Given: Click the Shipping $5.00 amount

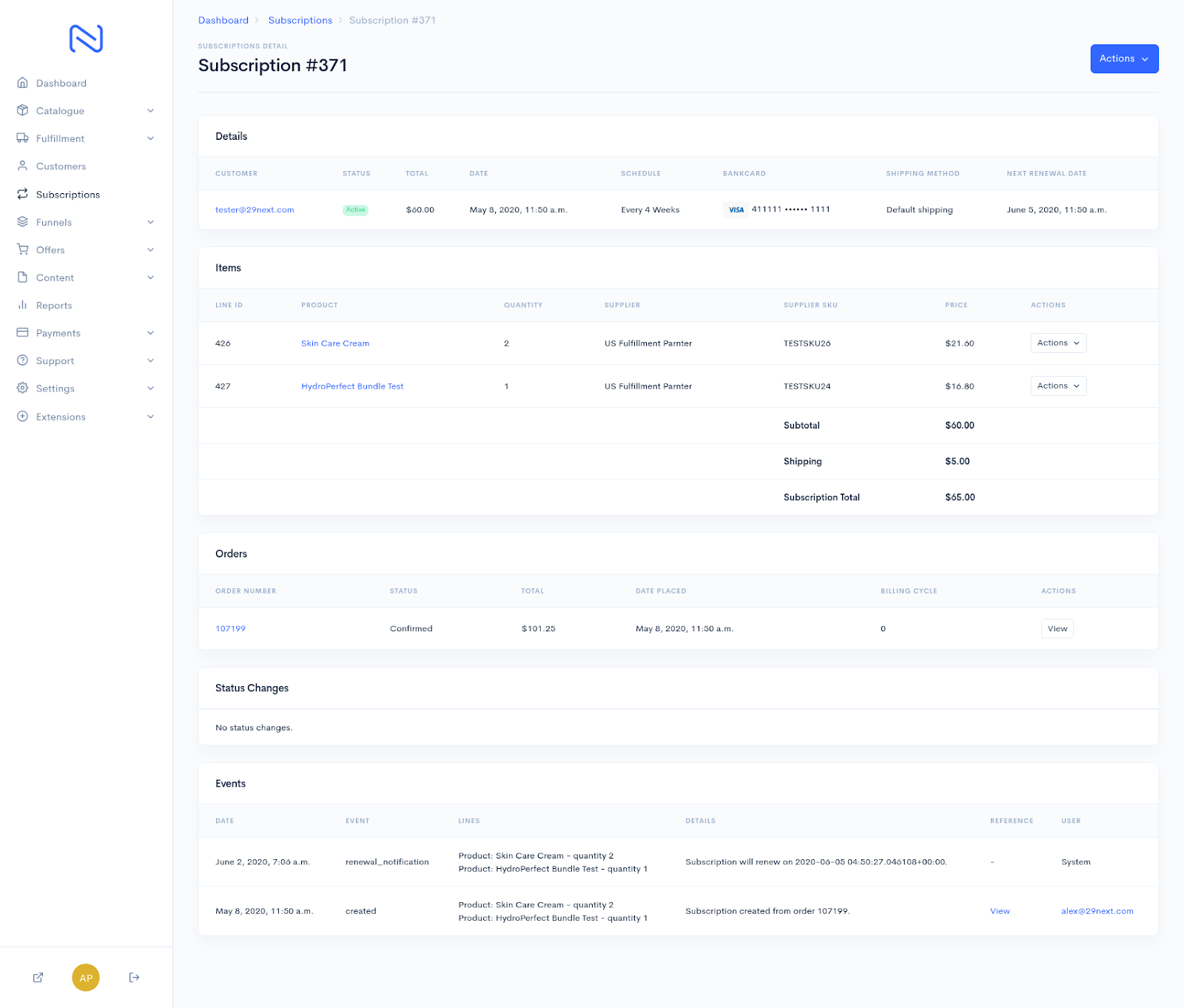Looking at the screenshot, I should coord(958,462).
